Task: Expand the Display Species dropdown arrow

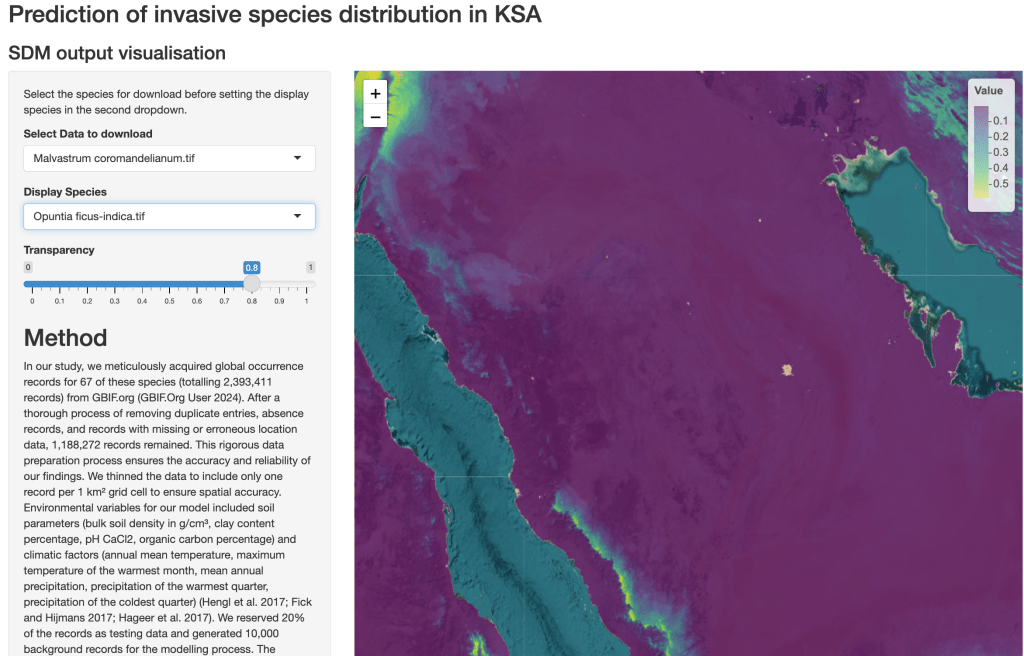Action: click(297, 216)
